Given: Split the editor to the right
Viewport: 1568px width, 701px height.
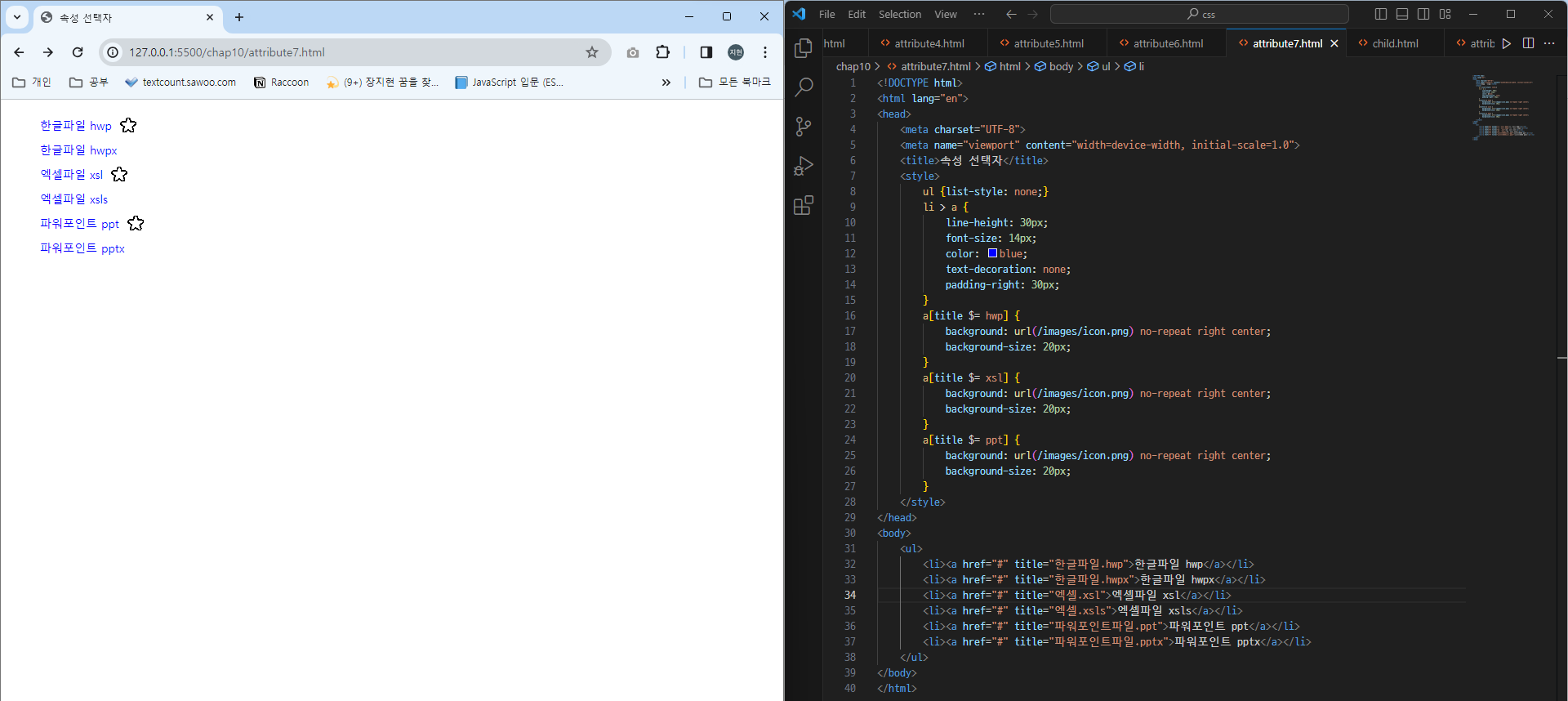Looking at the screenshot, I should (x=1528, y=43).
